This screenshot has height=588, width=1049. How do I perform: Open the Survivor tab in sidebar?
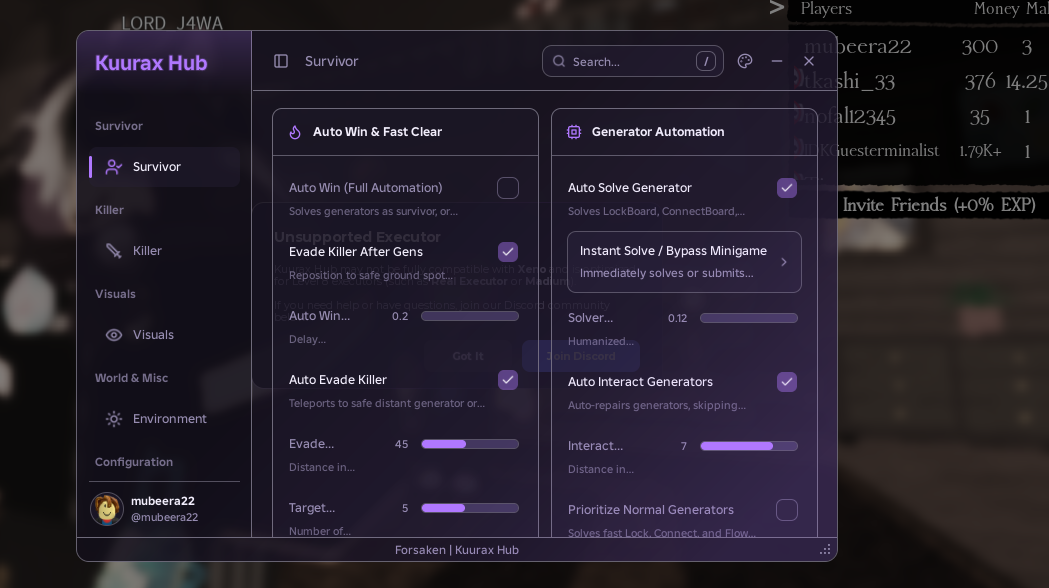point(165,167)
